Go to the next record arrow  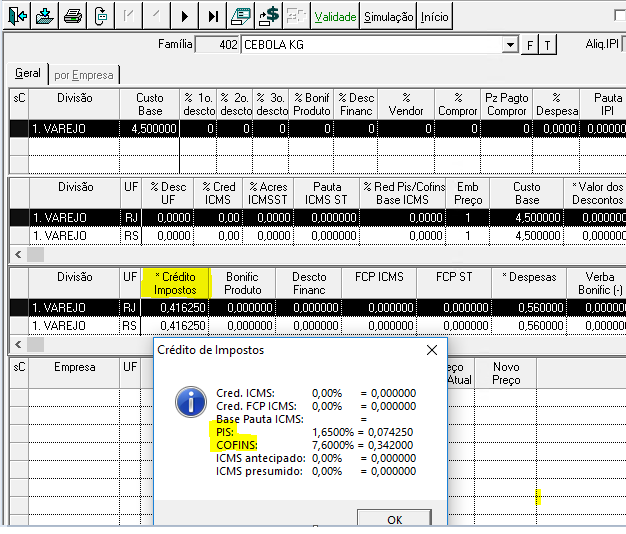pos(184,16)
